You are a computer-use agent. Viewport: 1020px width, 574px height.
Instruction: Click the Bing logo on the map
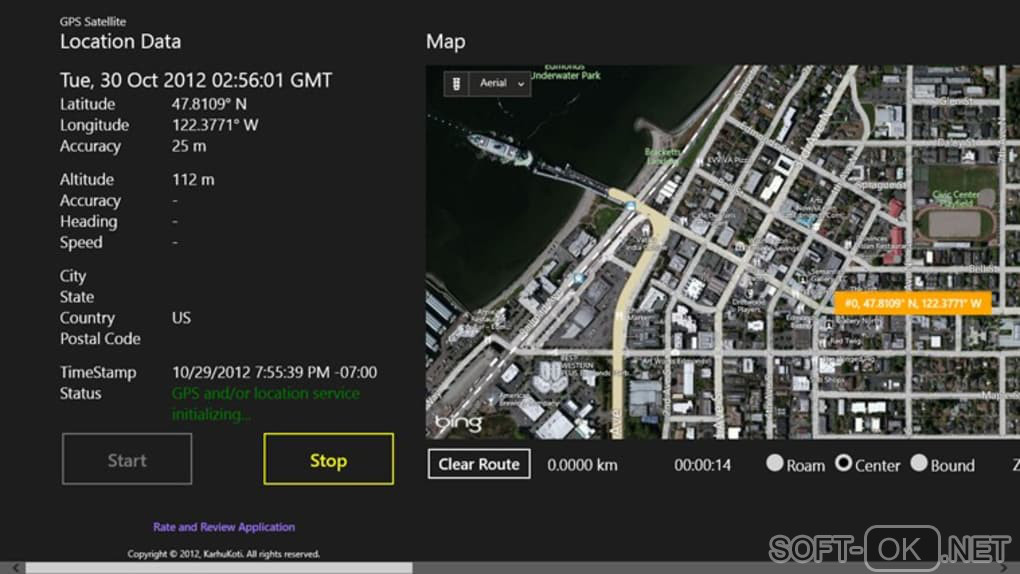coord(459,422)
